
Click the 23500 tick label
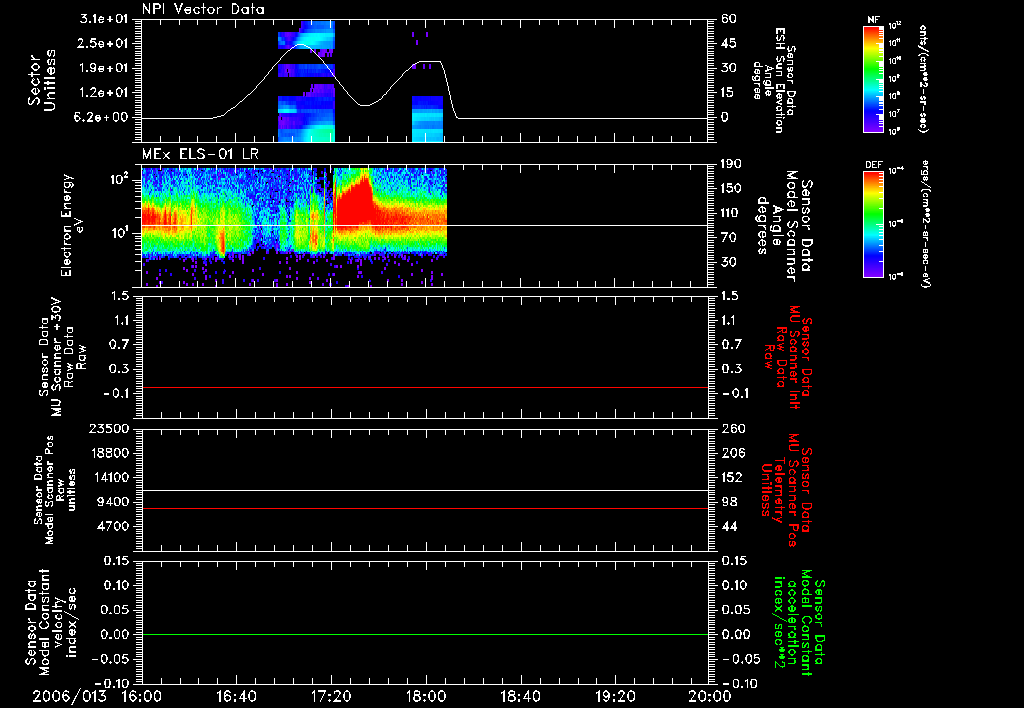pos(109,428)
